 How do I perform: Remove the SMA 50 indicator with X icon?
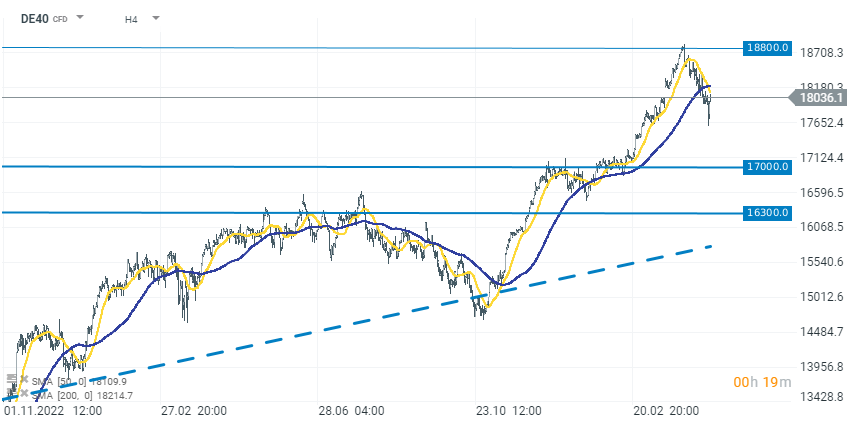(23, 380)
